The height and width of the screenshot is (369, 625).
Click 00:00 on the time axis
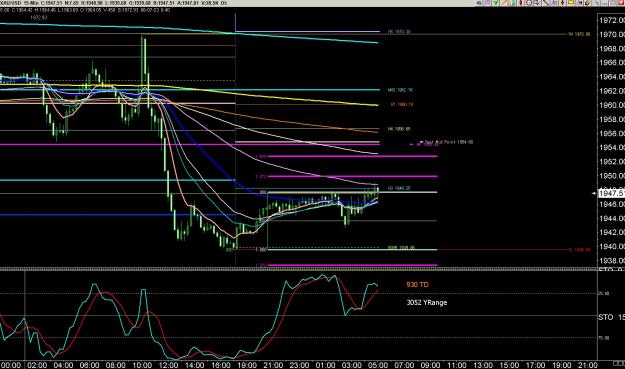(11, 365)
